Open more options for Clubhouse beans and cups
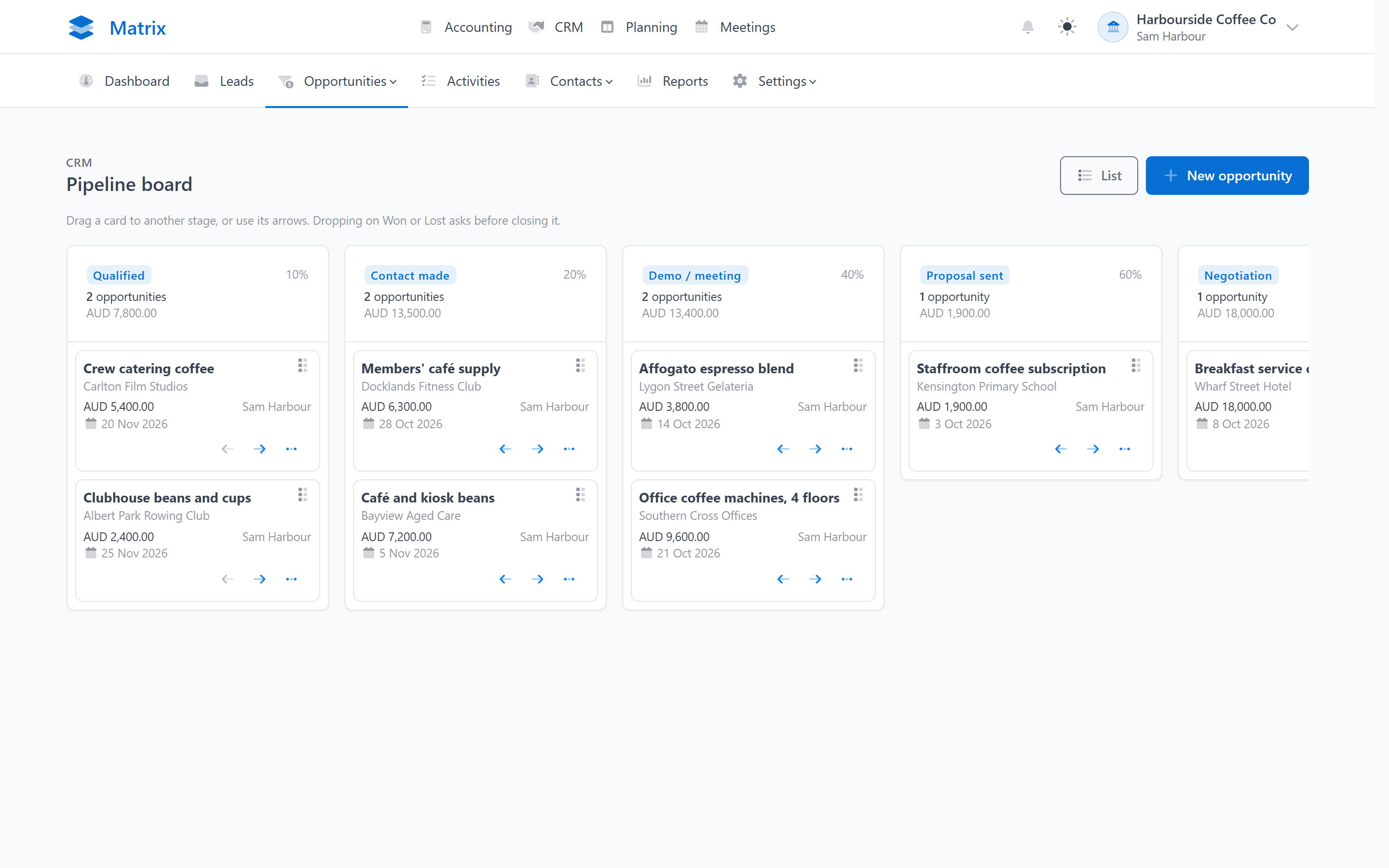The image size is (1389, 868). [292, 579]
